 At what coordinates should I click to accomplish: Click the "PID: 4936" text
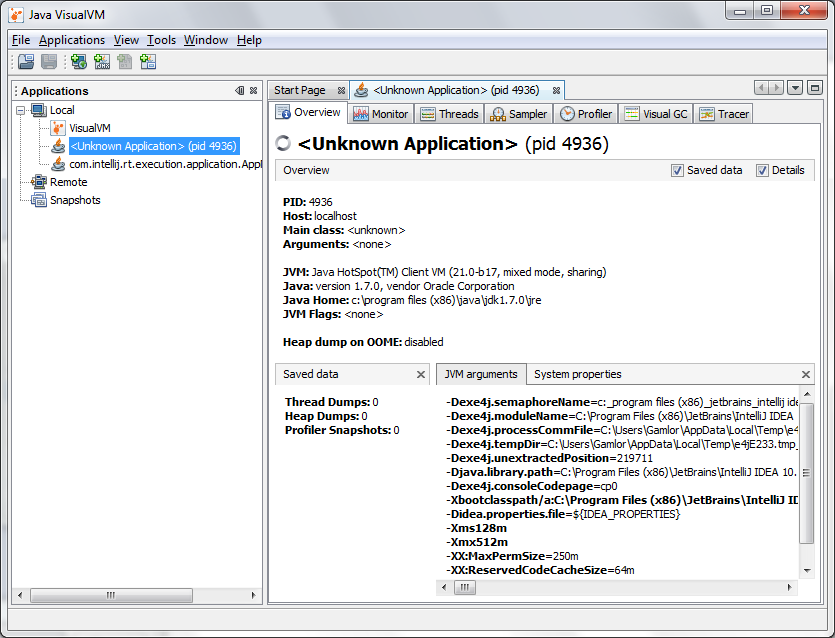(307, 202)
